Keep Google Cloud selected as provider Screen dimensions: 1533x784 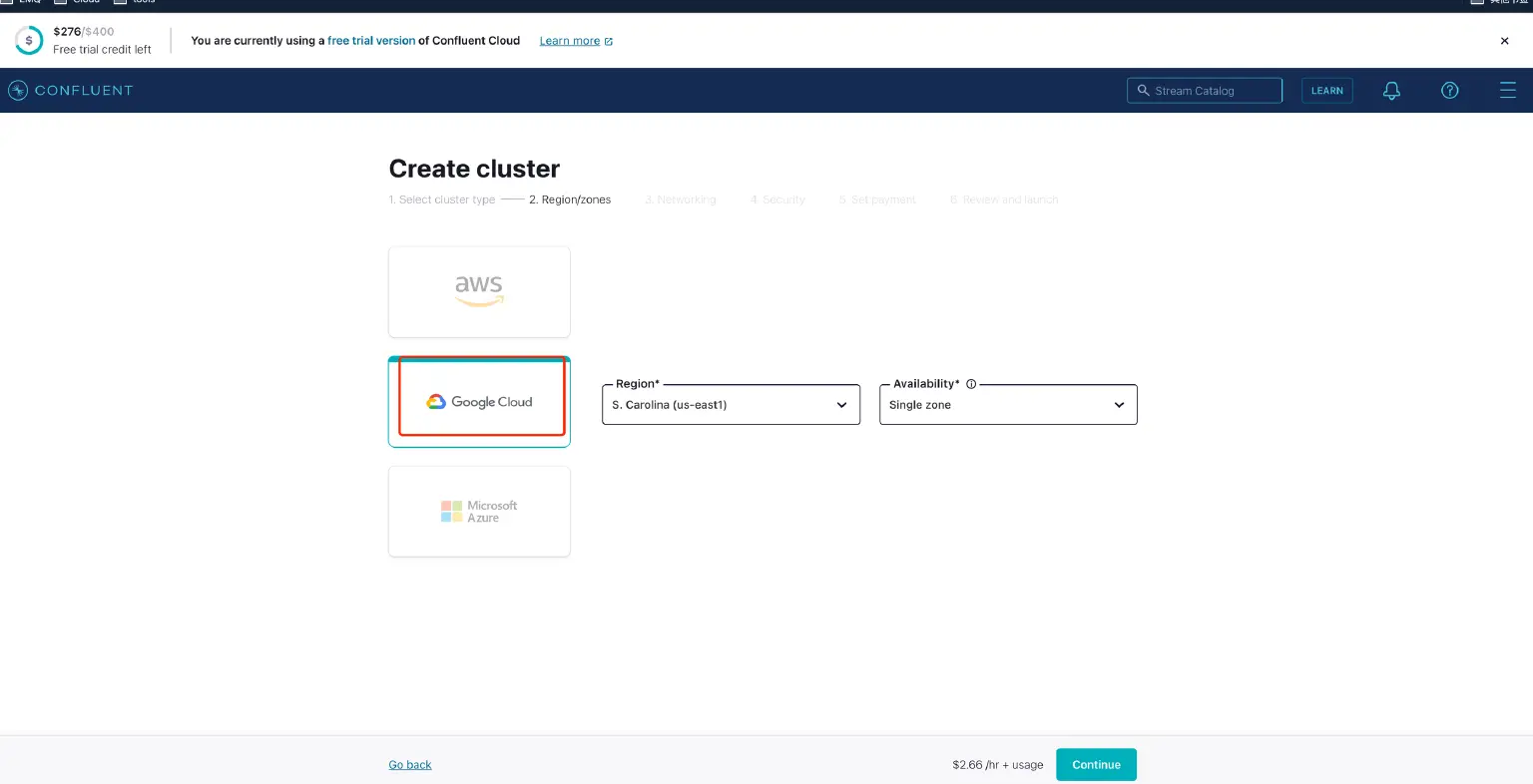click(479, 401)
